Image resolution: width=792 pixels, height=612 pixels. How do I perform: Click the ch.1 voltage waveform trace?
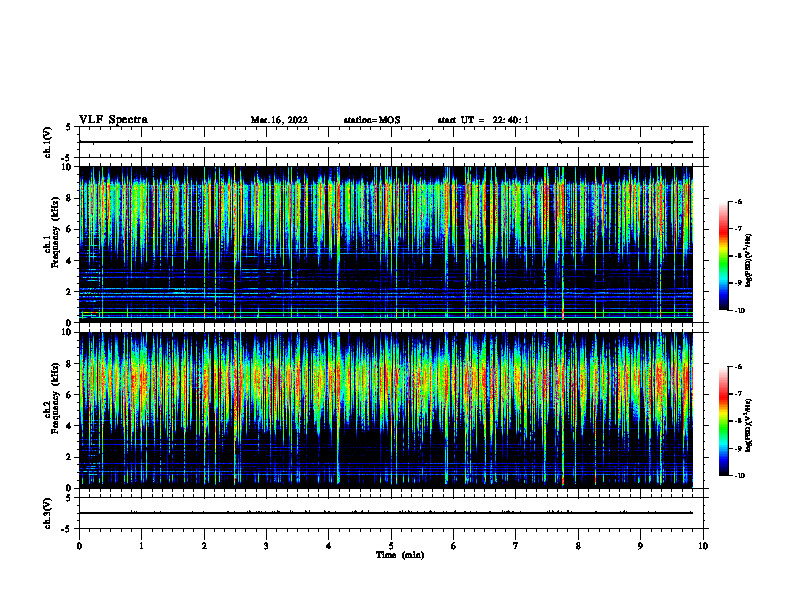[386, 142]
